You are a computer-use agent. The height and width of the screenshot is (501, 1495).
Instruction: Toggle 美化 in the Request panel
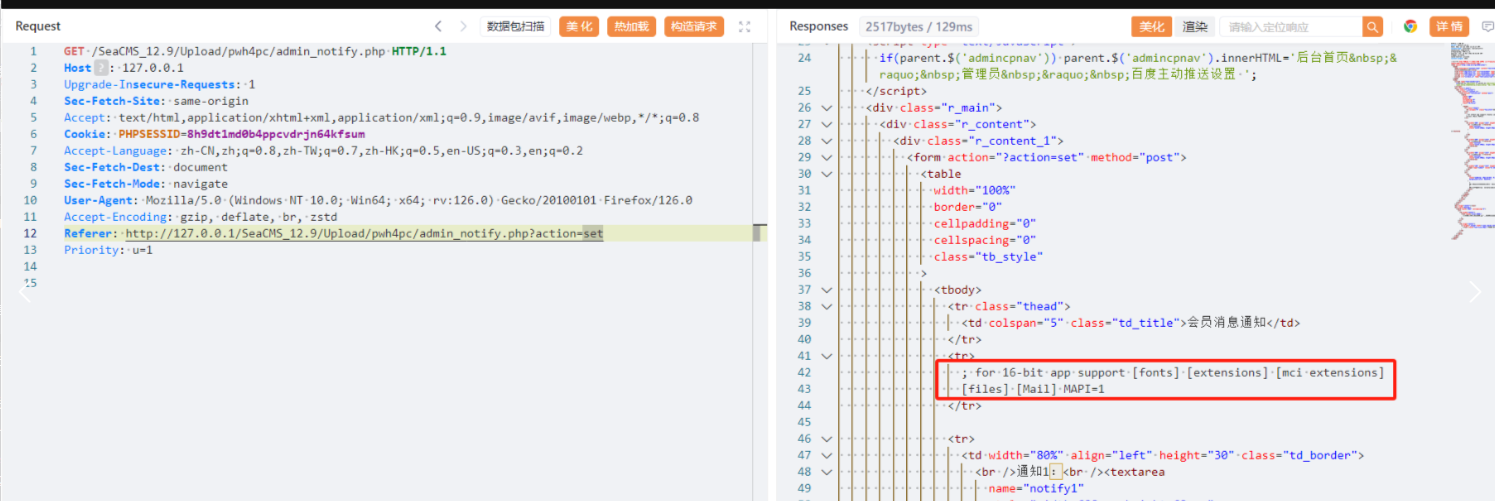click(x=579, y=27)
